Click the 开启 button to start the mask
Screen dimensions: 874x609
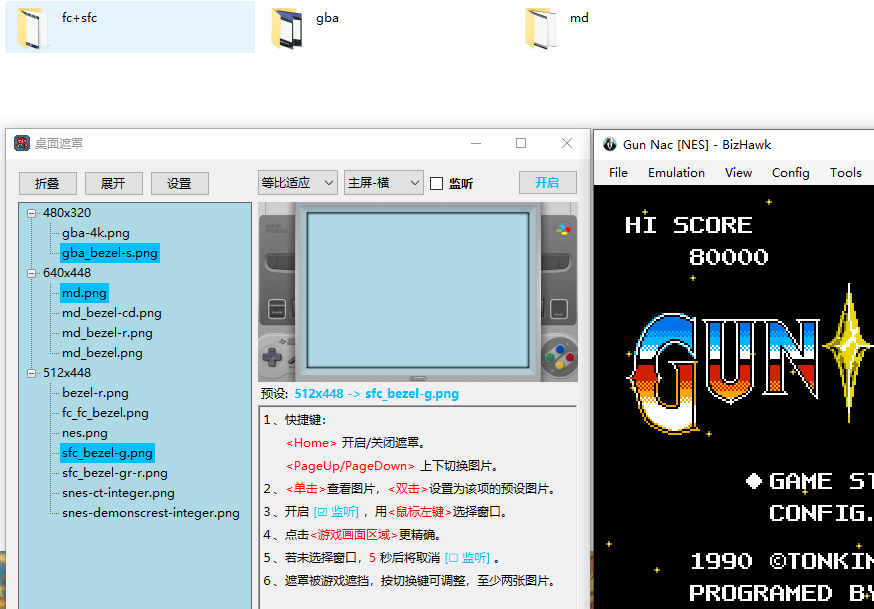548,181
